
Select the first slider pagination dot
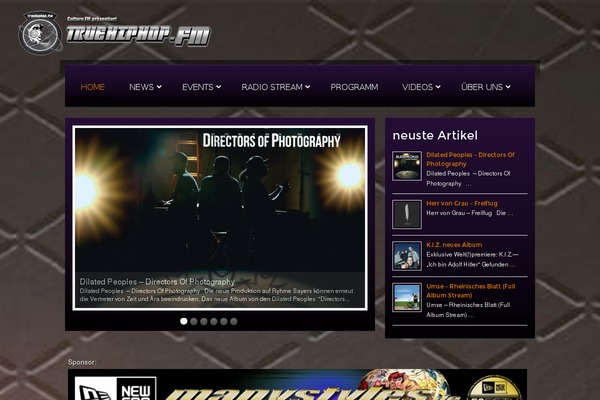[x=184, y=321]
